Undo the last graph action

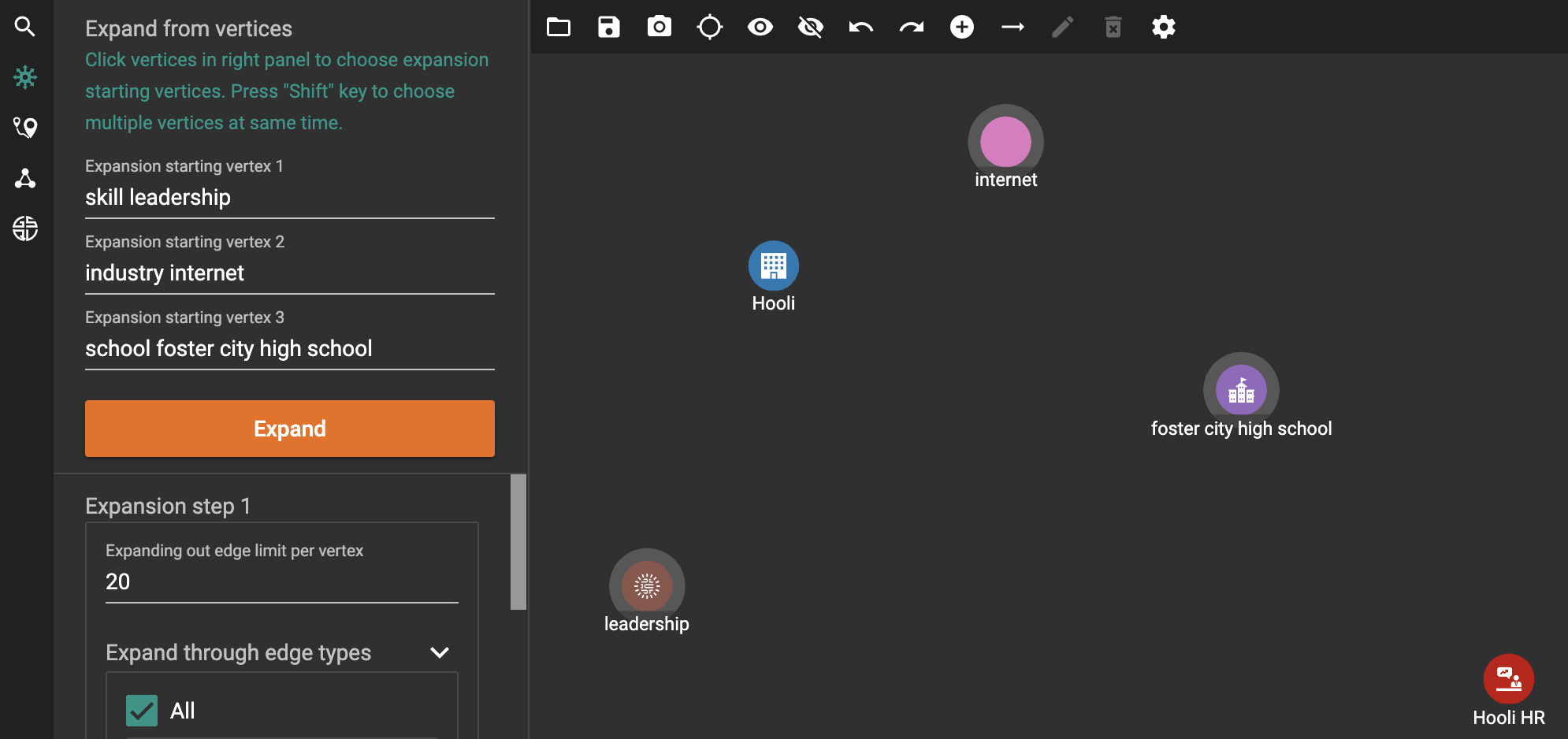[861, 27]
